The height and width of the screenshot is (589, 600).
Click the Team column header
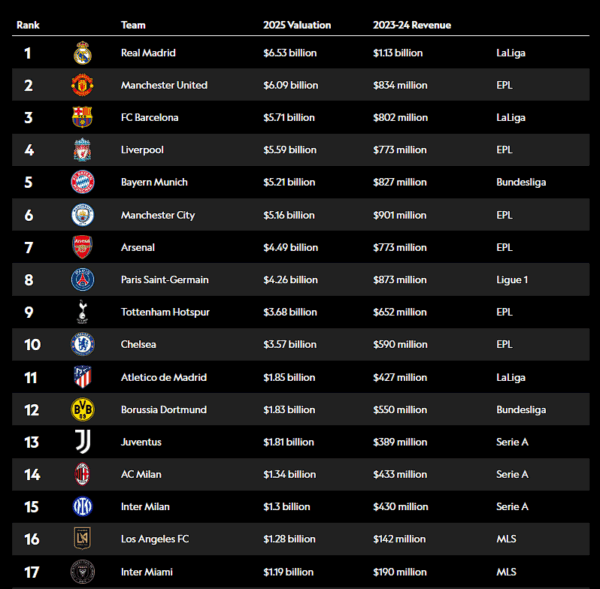[133, 25]
